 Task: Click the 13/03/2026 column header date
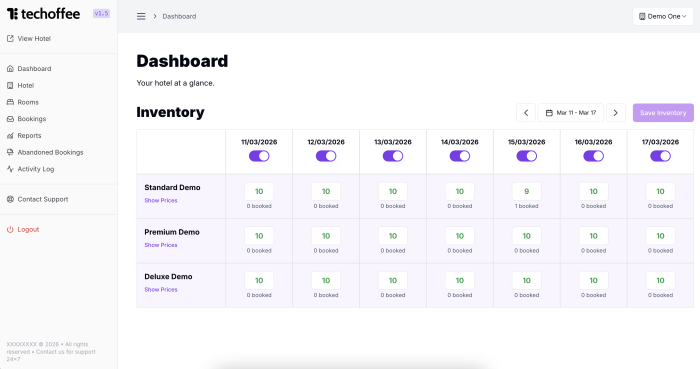[393, 142]
